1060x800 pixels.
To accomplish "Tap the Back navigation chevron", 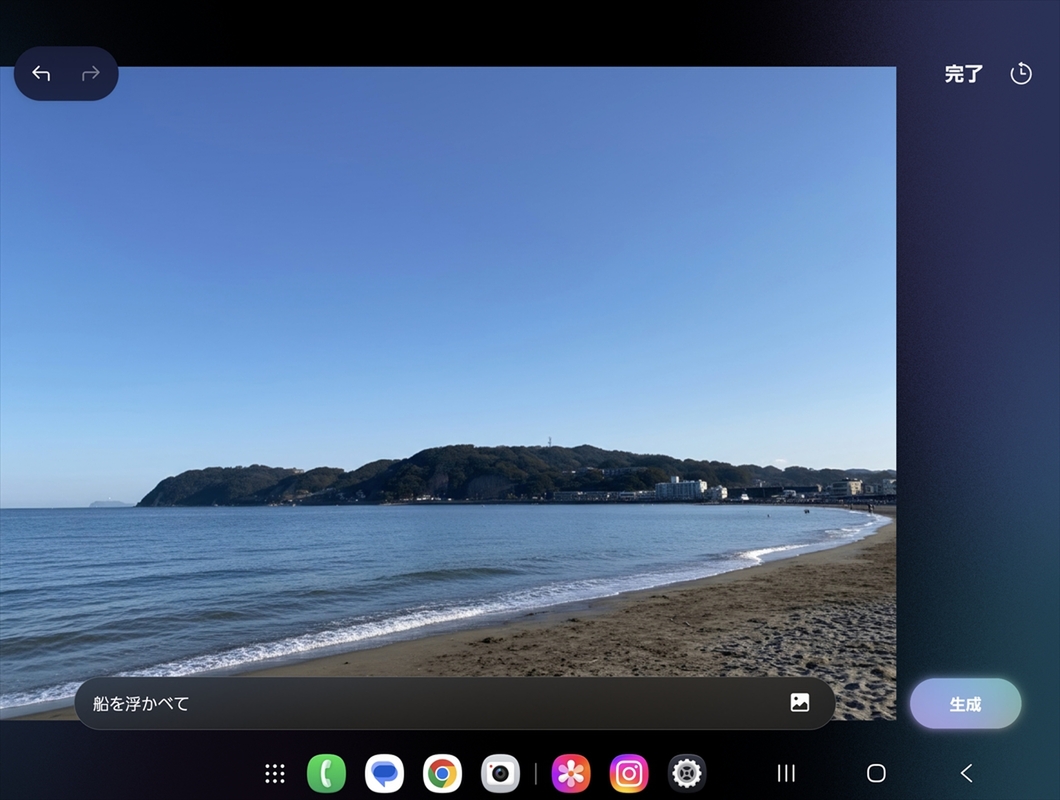I will click(x=967, y=773).
